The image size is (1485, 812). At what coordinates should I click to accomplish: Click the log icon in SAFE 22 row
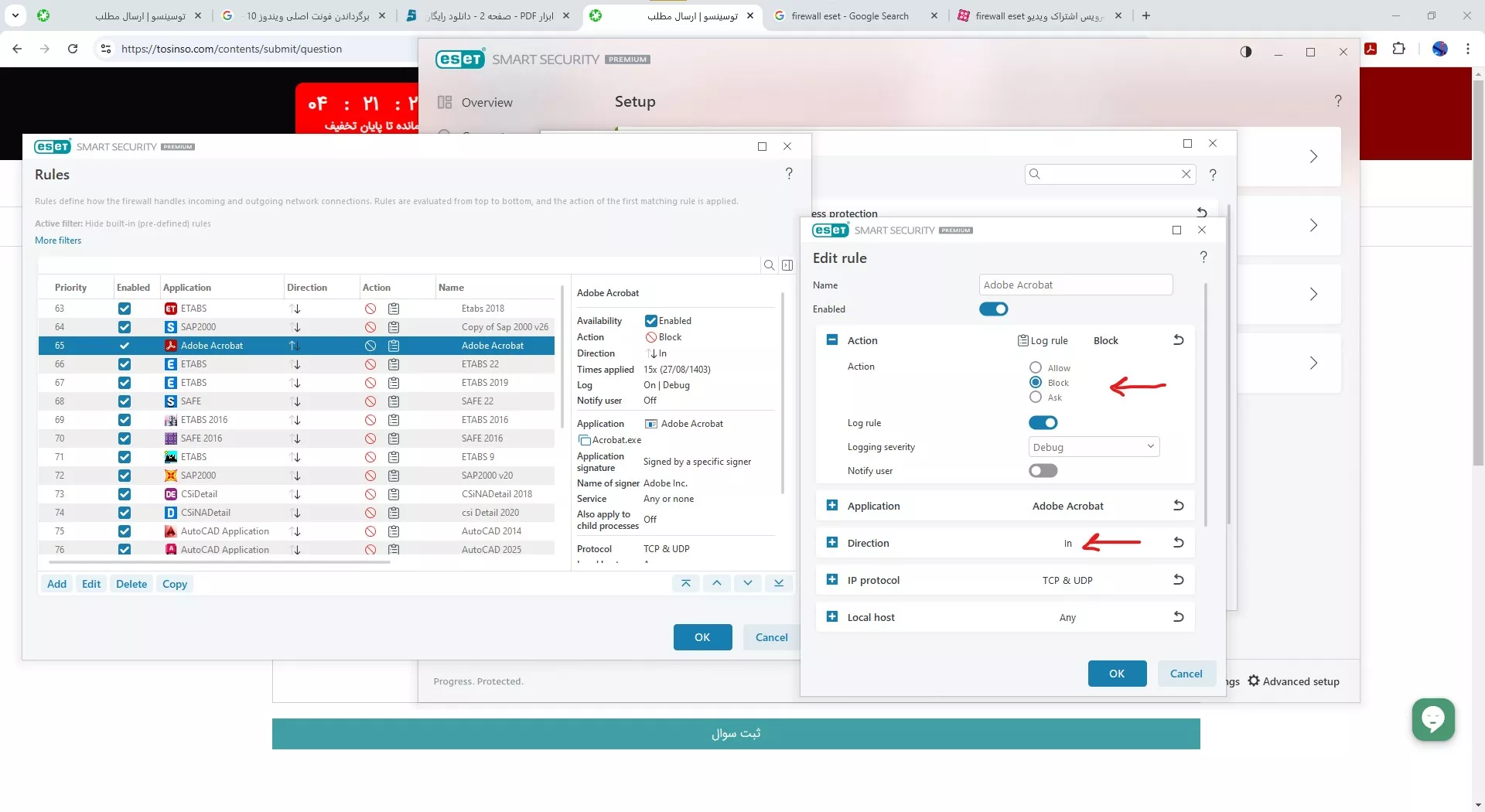coord(394,401)
